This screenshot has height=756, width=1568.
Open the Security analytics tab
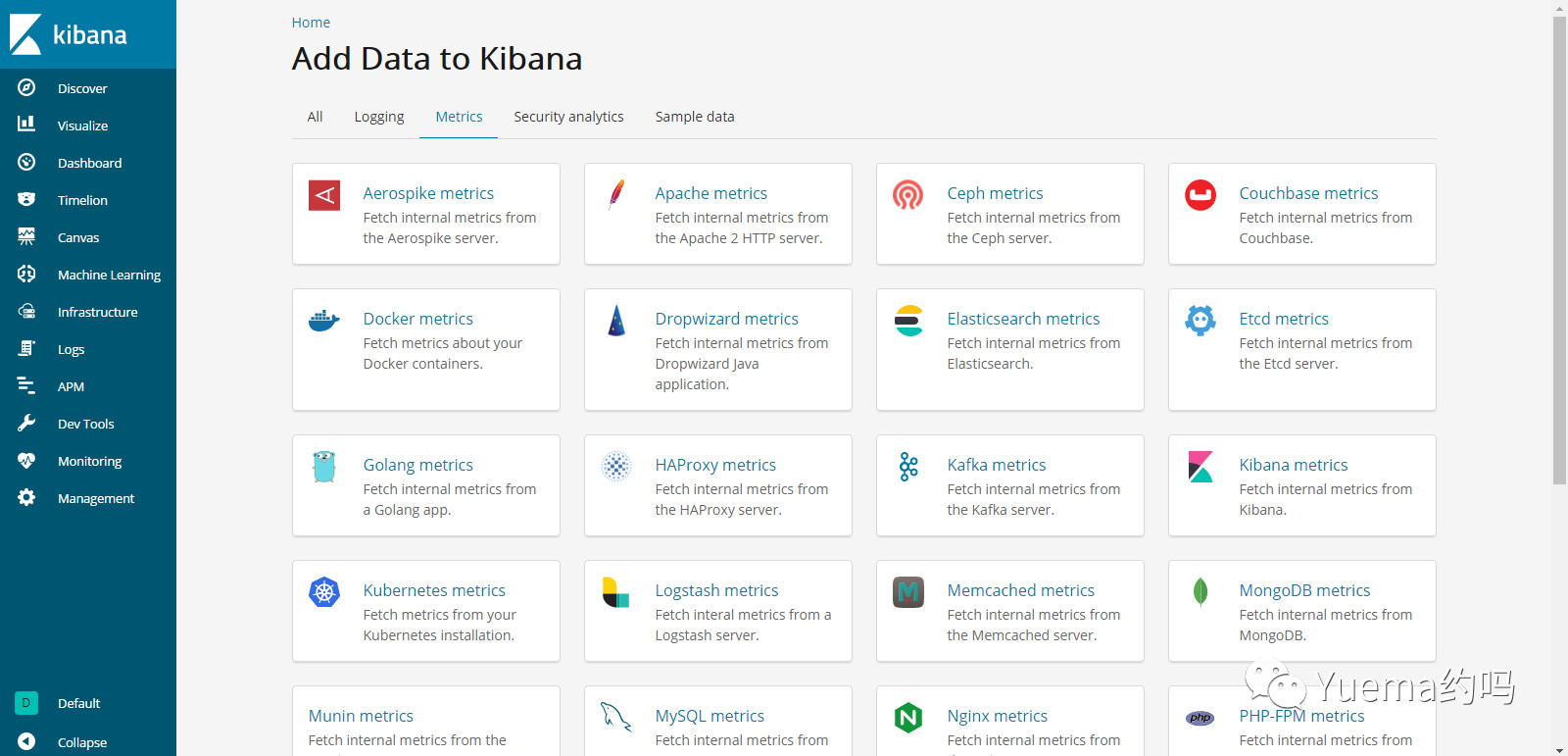coord(568,117)
